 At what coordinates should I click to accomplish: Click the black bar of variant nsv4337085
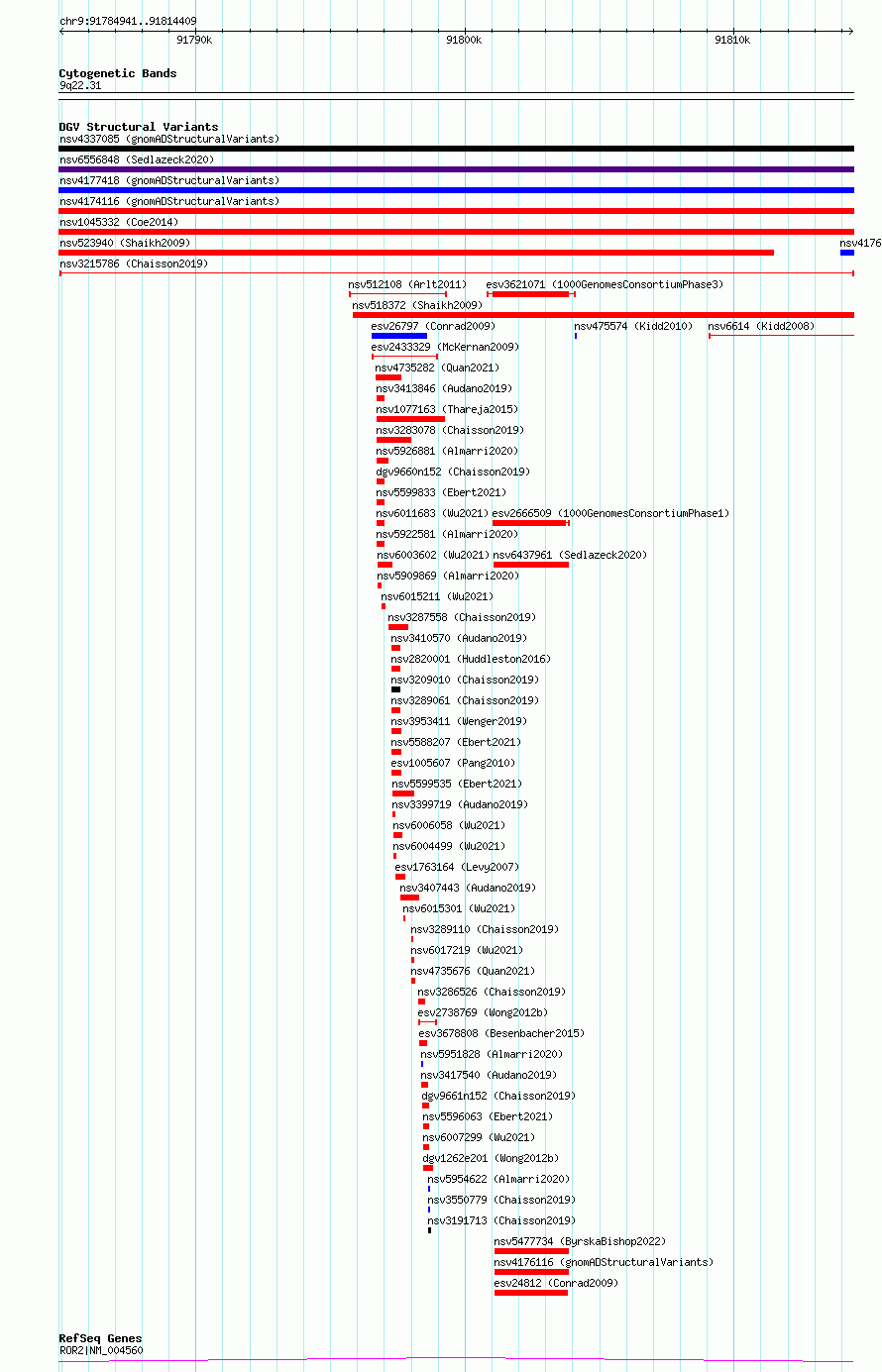point(456,149)
